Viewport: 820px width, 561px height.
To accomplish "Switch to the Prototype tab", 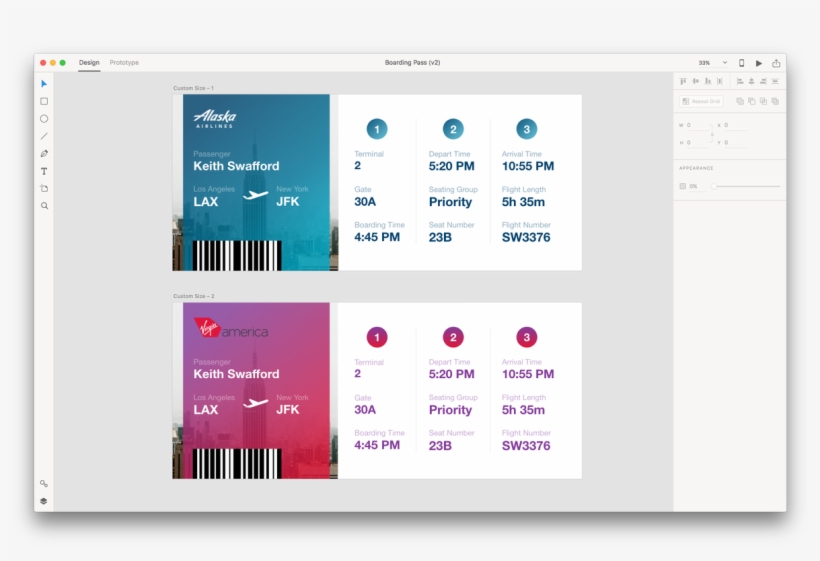I will [124, 63].
